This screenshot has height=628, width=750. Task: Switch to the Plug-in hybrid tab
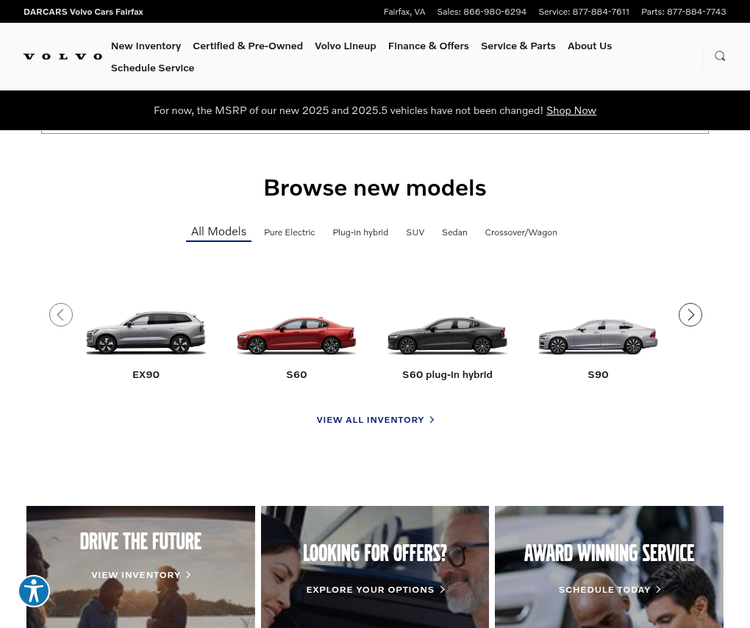pyautogui.click(x=360, y=232)
